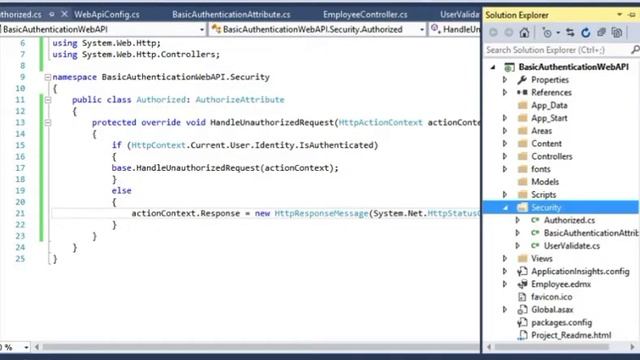Select the thorized.cs editor tab
Viewport: 640px width, 360px height.
pyautogui.click(x=21, y=14)
